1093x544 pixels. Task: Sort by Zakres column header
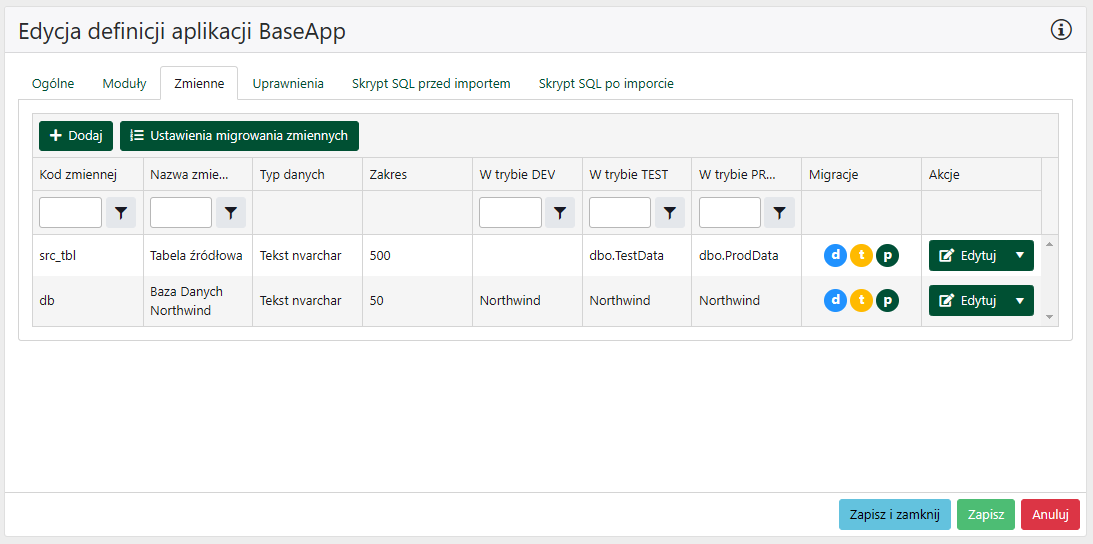(418, 174)
